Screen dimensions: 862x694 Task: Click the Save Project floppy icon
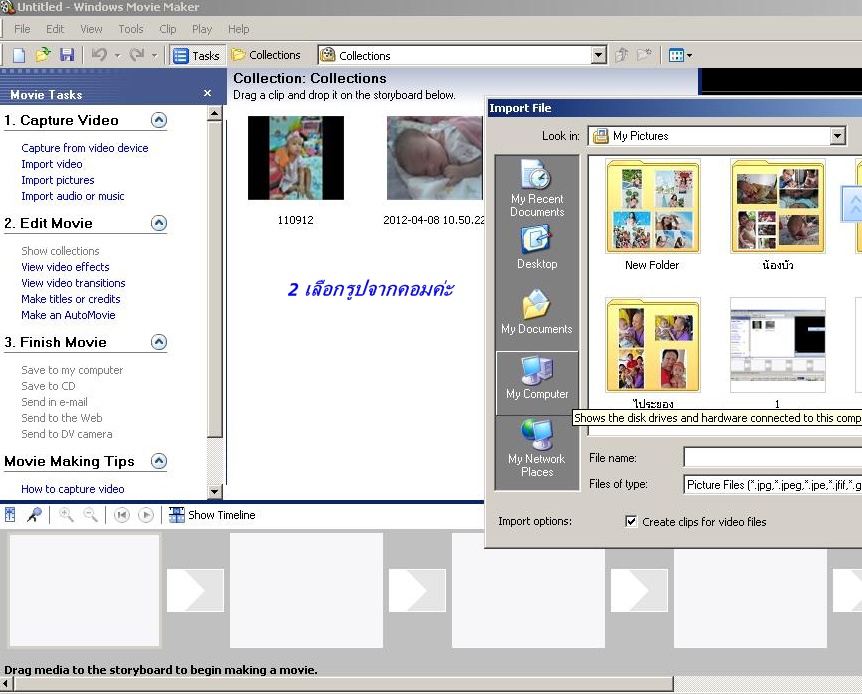point(67,55)
